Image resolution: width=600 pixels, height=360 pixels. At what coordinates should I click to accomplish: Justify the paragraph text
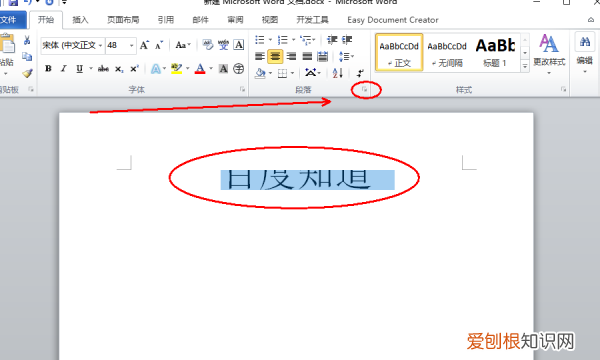[307, 57]
